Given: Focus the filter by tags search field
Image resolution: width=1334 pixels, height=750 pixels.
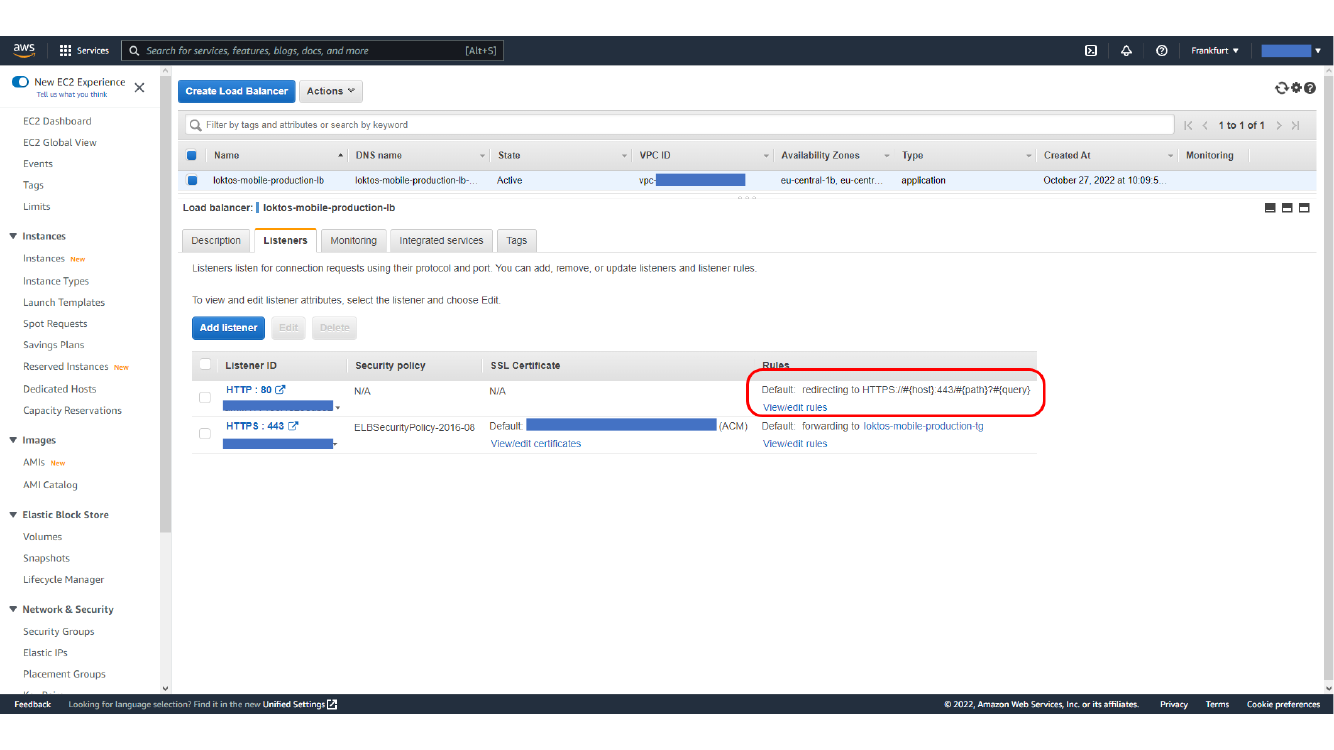Looking at the screenshot, I should 680,125.
